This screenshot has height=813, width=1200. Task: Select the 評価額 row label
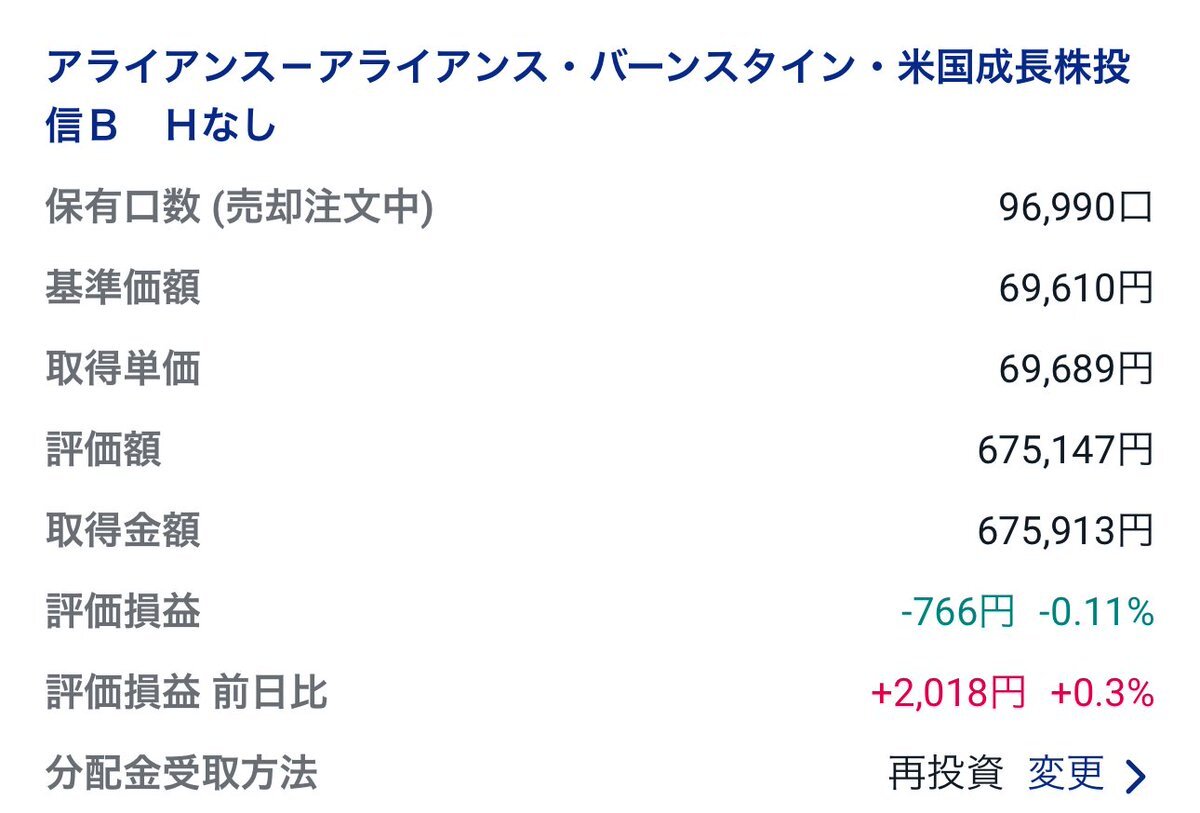[104, 450]
